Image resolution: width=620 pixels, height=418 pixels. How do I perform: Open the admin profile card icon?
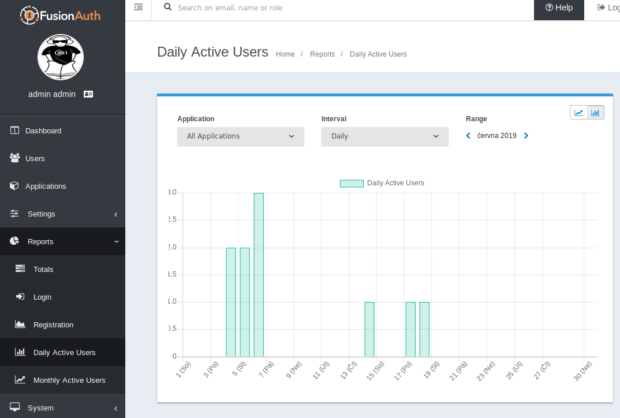click(x=88, y=94)
